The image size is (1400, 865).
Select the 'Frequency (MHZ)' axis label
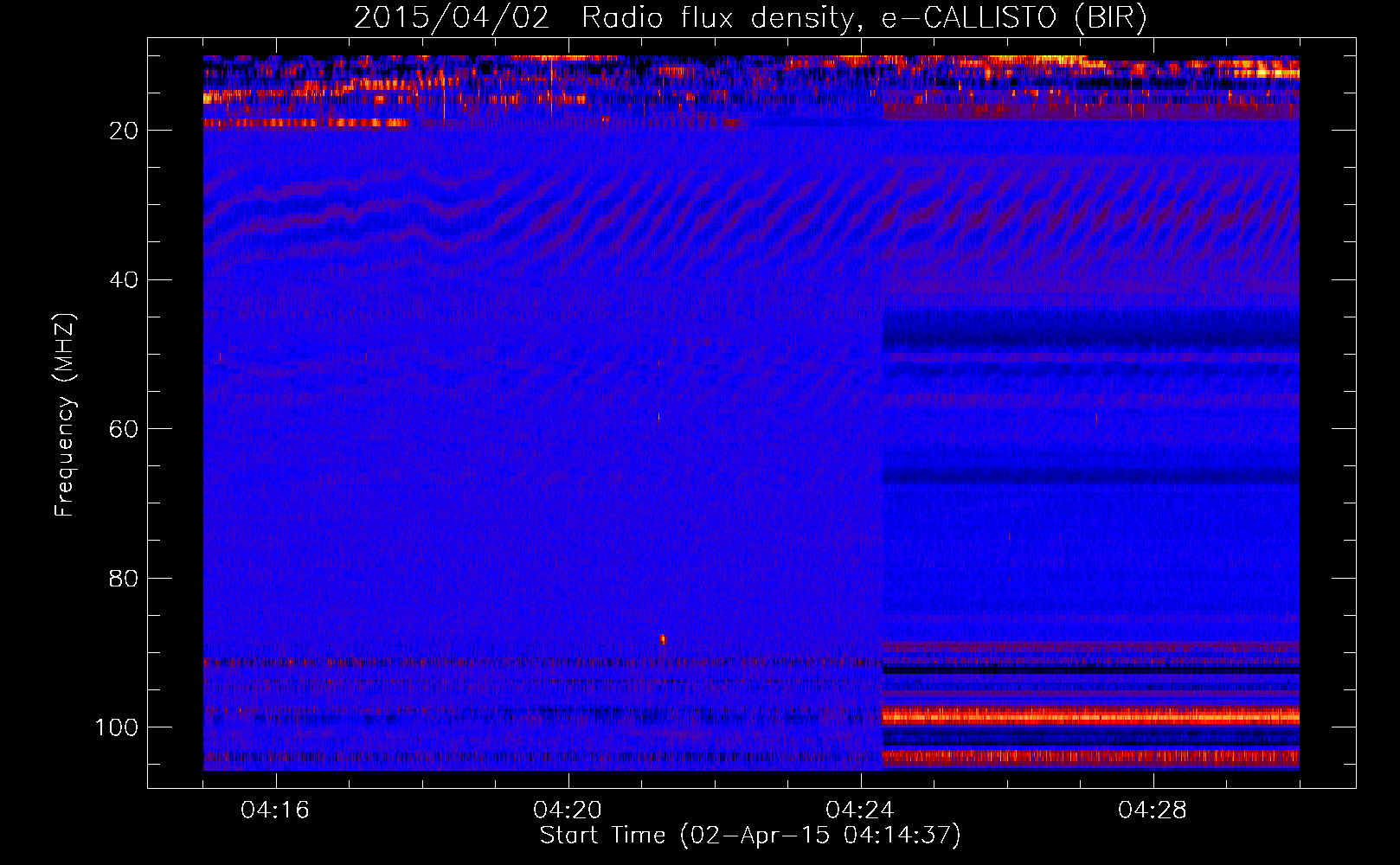point(66,414)
